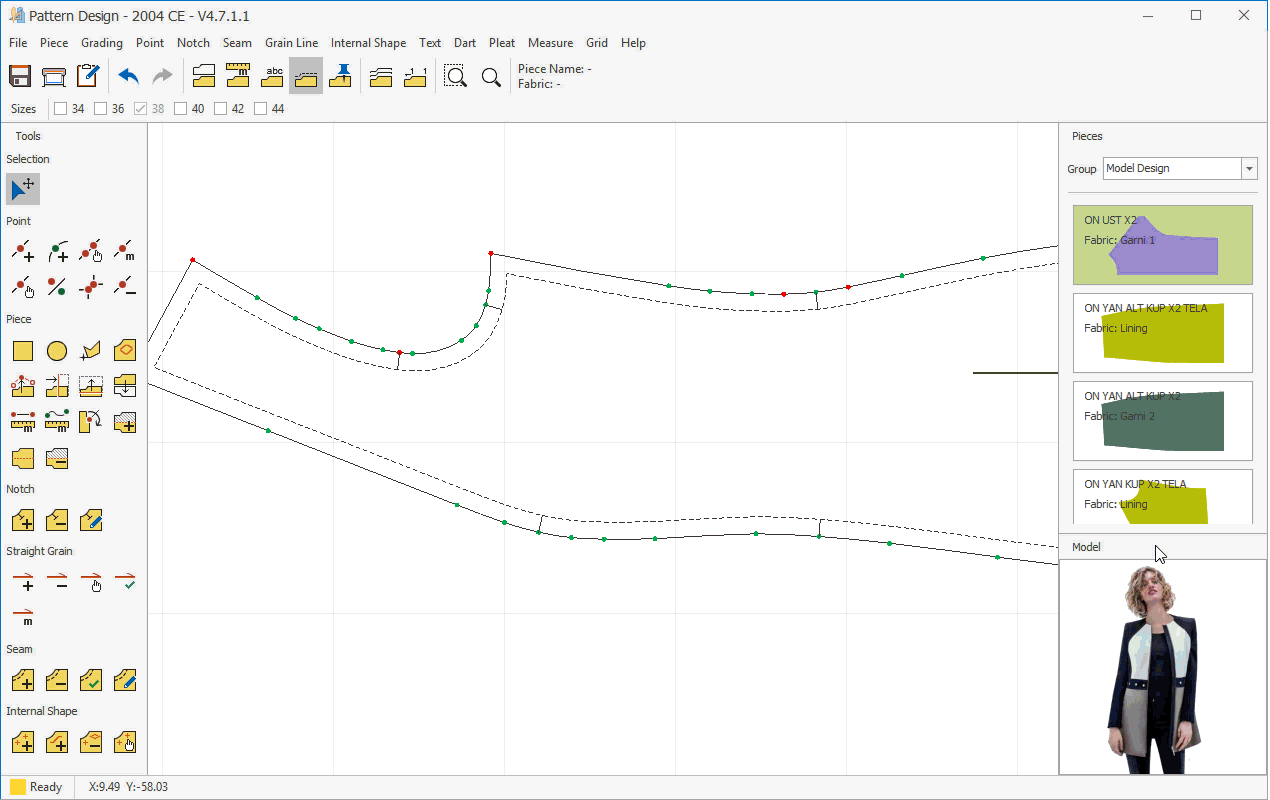Open the Measure menu

[x=550, y=43]
